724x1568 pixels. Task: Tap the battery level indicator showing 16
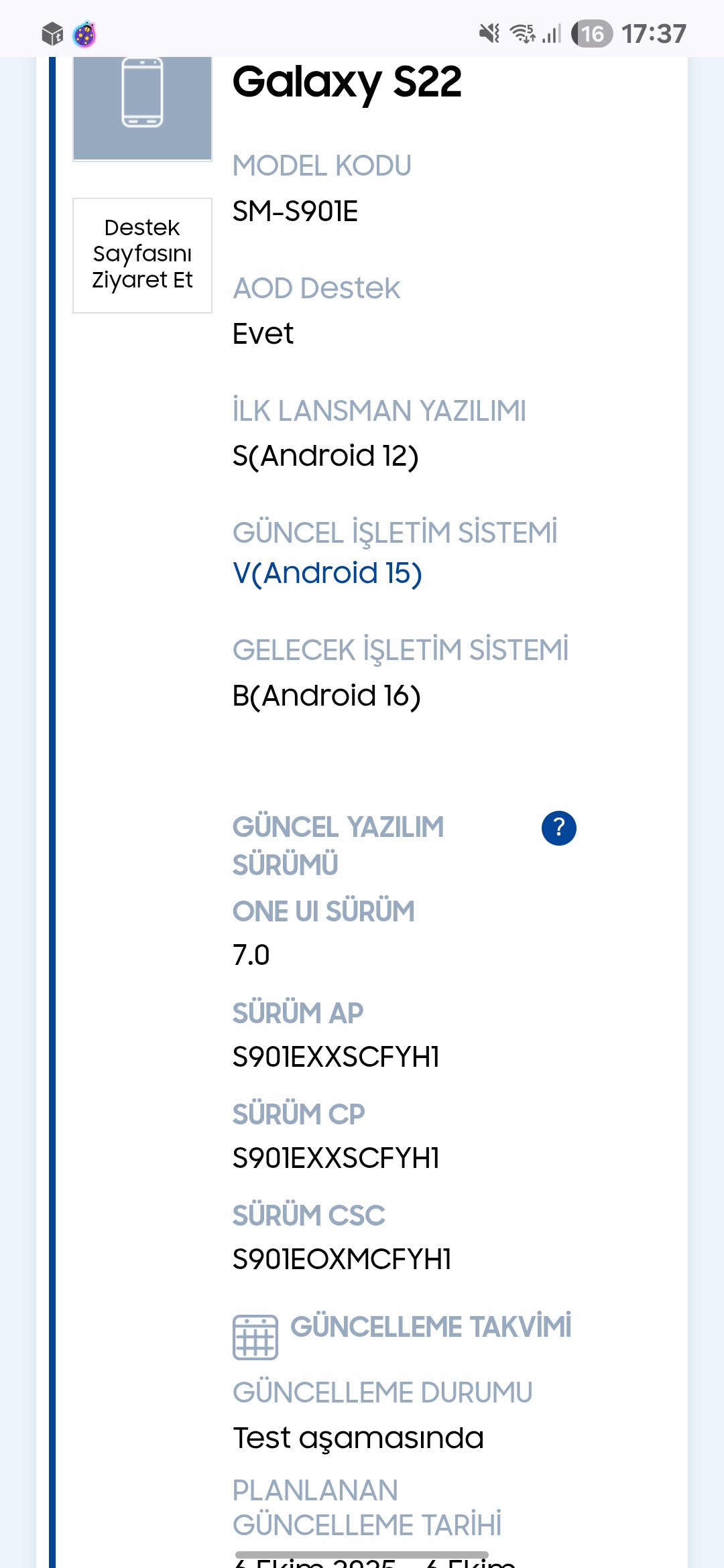click(x=592, y=34)
